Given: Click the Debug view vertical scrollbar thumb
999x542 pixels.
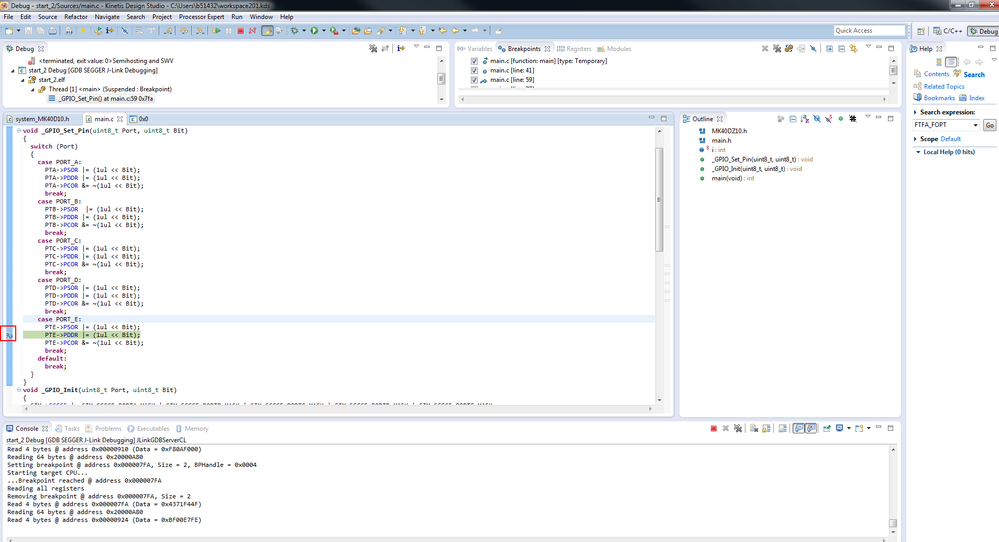Looking at the screenshot, I should point(441,78).
